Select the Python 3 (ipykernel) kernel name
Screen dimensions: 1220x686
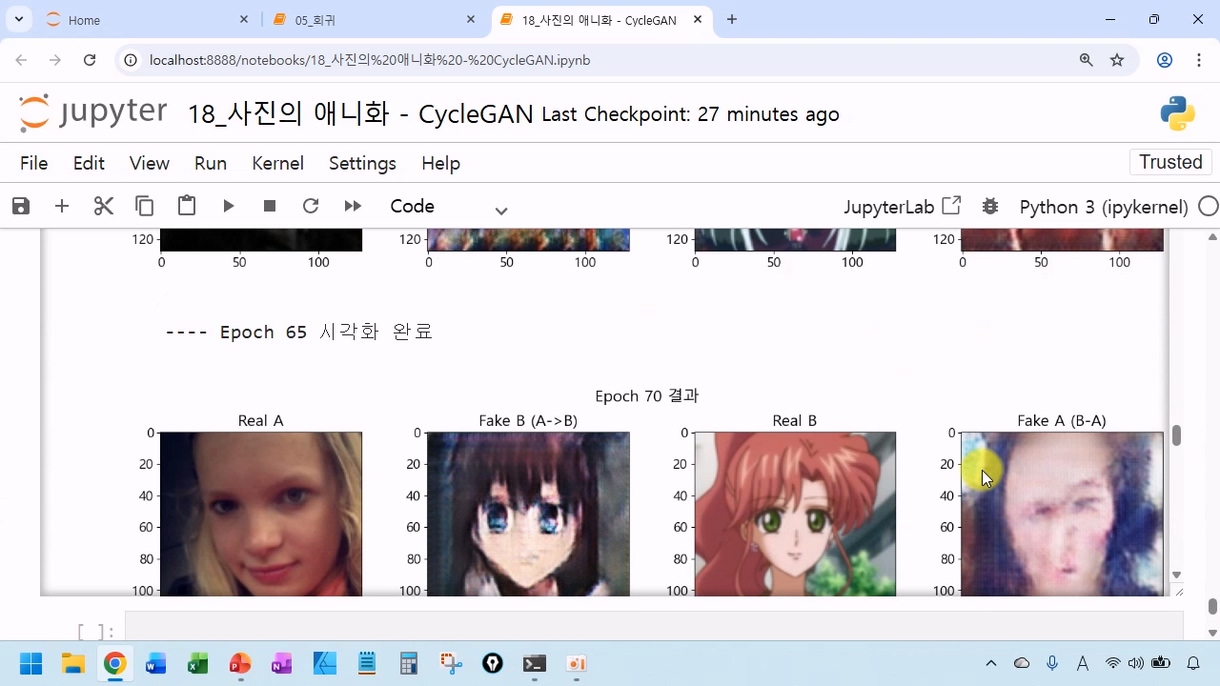(1103, 207)
